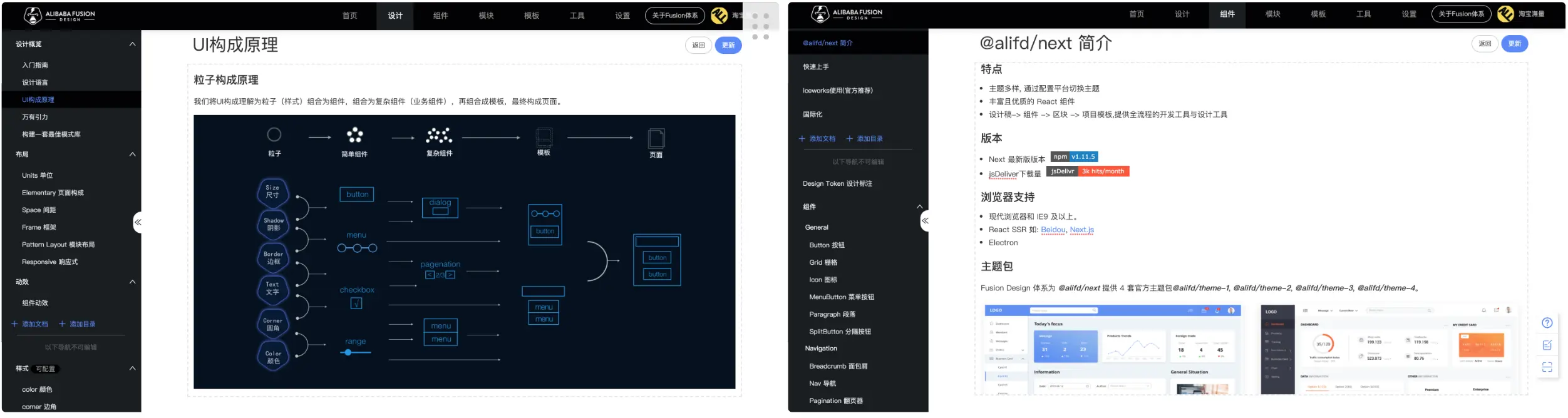1568x418 pixels.
Task: Select Pagination 翻页器 in right sidebar
Action: [836, 400]
